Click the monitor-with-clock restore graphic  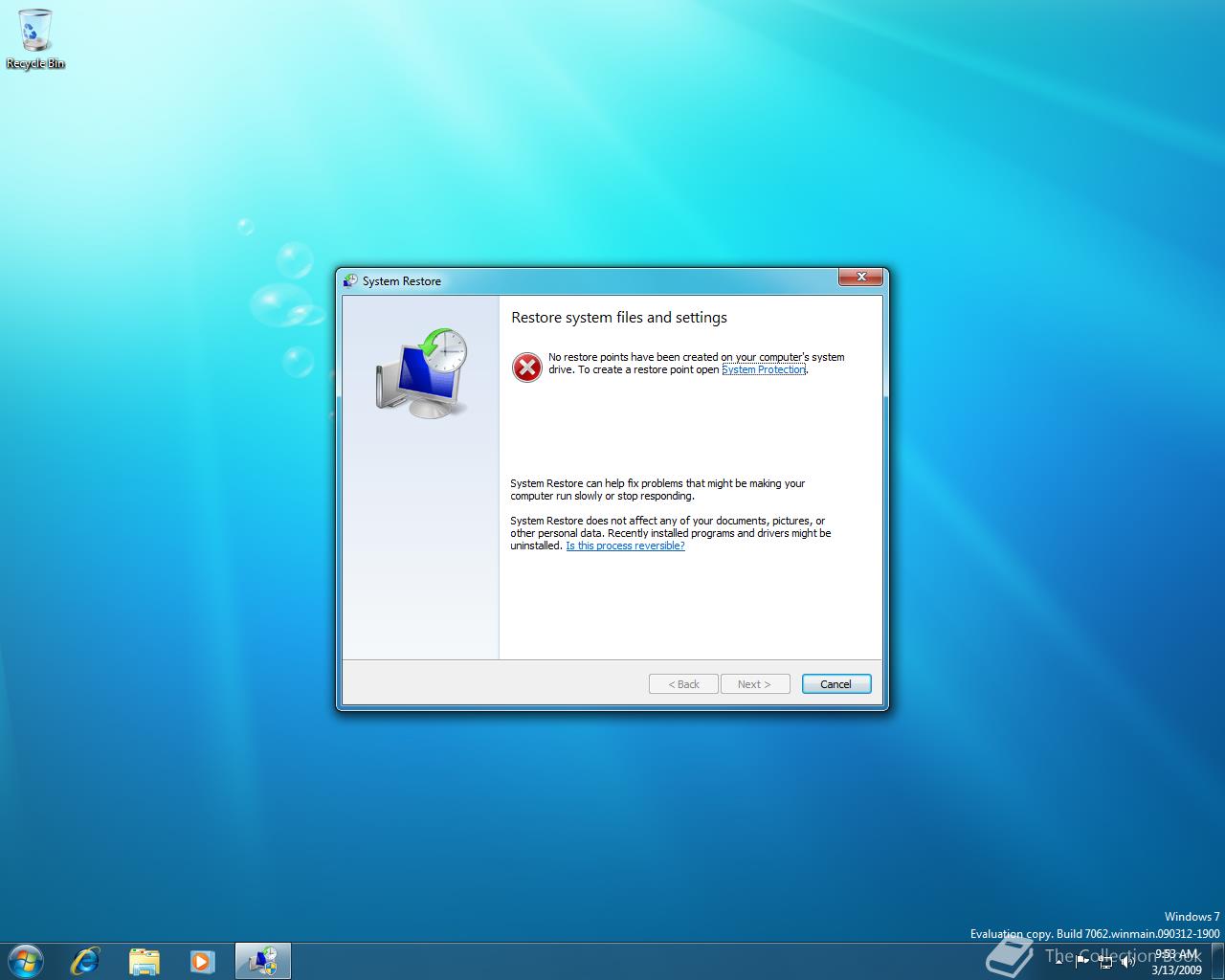click(422, 372)
